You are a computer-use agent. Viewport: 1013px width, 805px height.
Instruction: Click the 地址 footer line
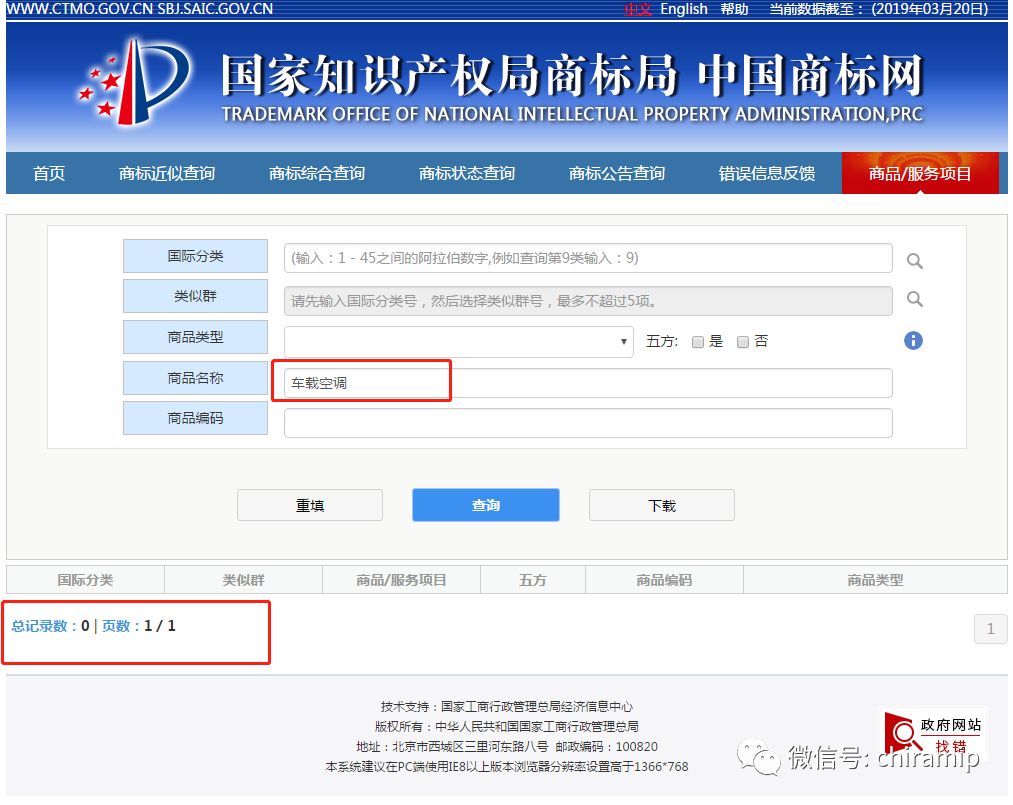pos(506,747)
